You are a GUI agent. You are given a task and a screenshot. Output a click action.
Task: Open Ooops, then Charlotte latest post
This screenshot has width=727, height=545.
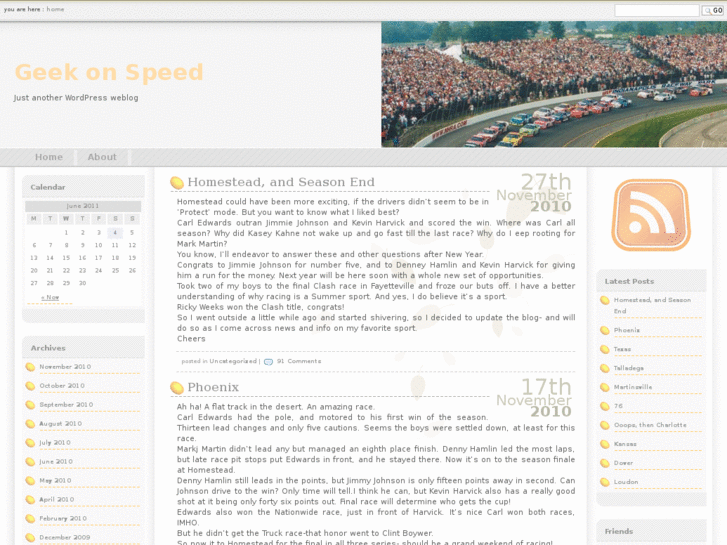[650, 425]
